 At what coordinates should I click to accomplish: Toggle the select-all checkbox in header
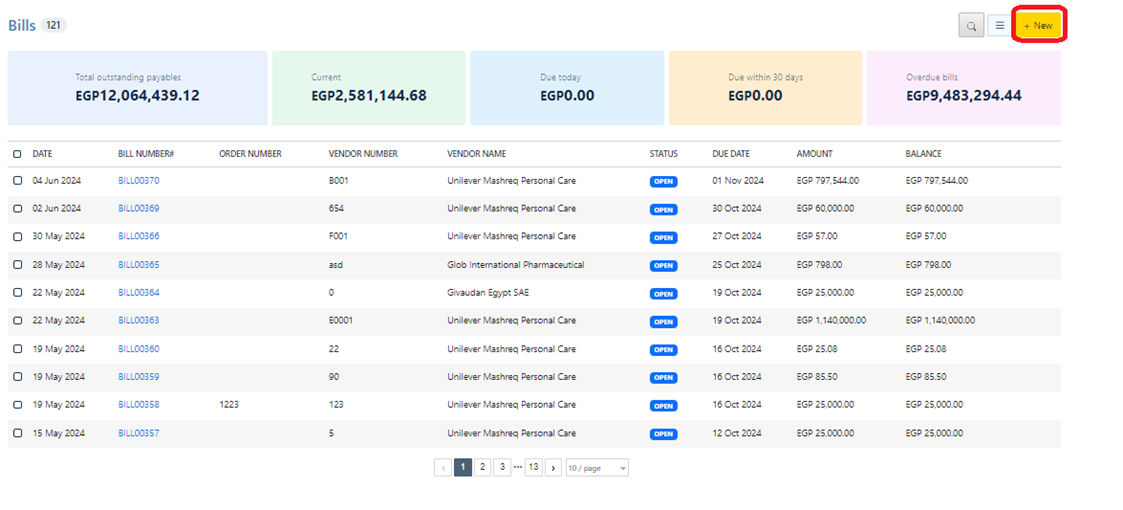click(17, 154)
